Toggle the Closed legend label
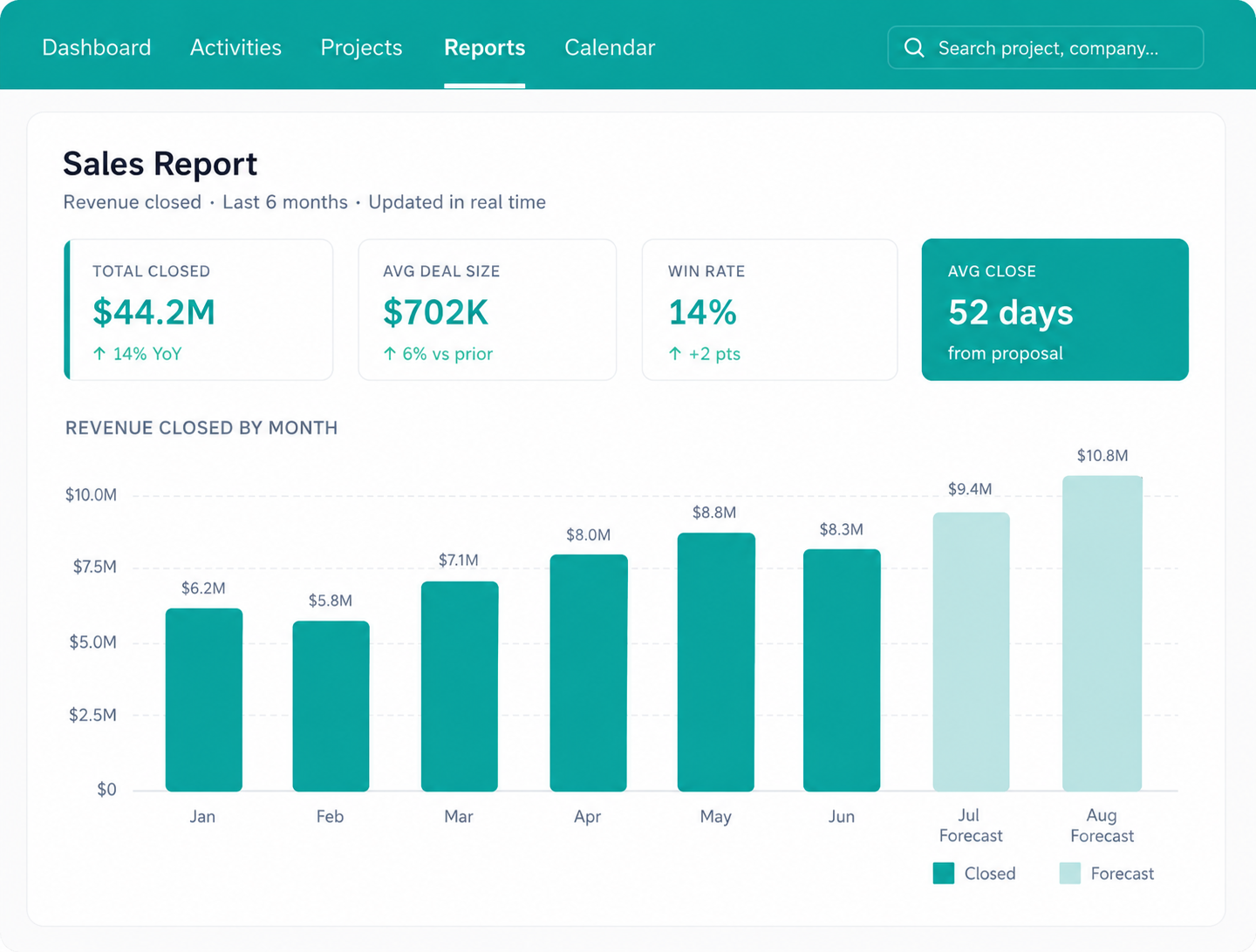 coord(990,874)
